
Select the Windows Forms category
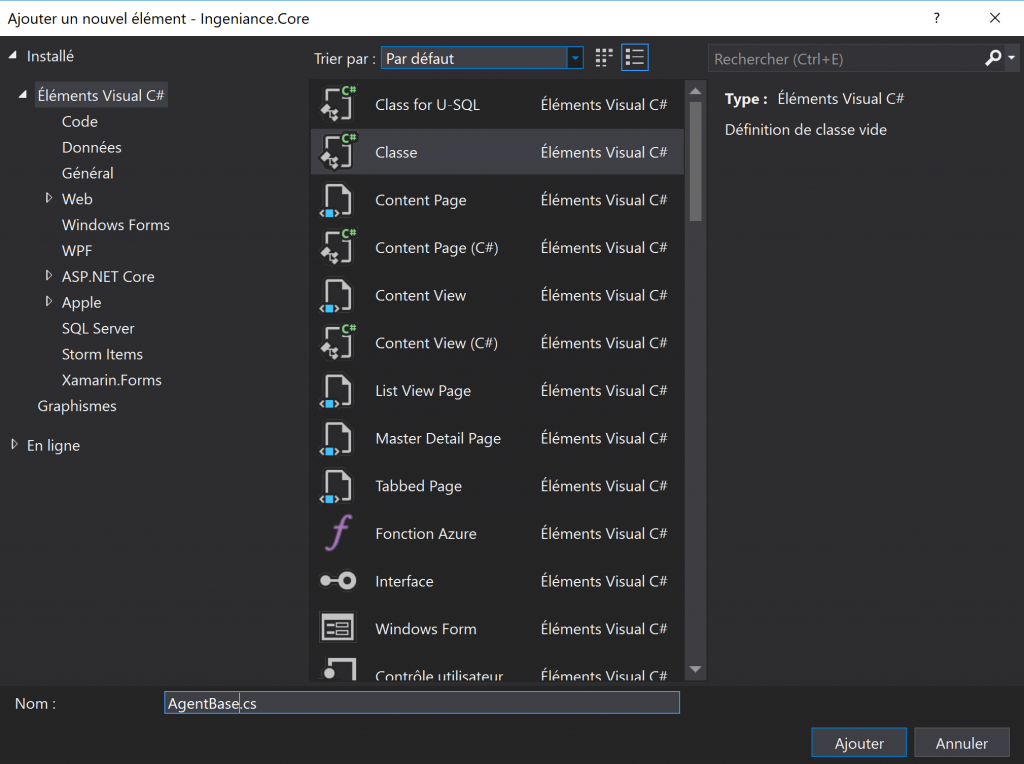[x=116, y=225]
